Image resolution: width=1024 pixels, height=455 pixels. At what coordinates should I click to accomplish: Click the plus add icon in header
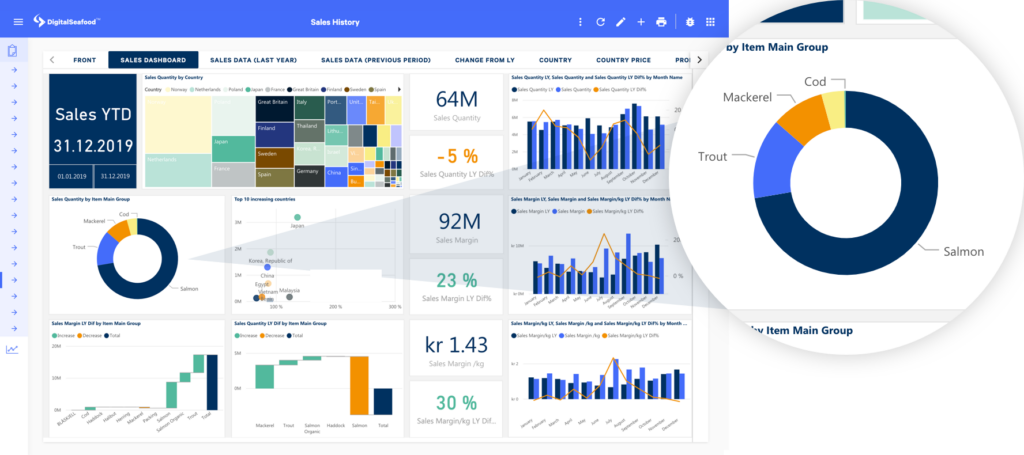[641, 22]
